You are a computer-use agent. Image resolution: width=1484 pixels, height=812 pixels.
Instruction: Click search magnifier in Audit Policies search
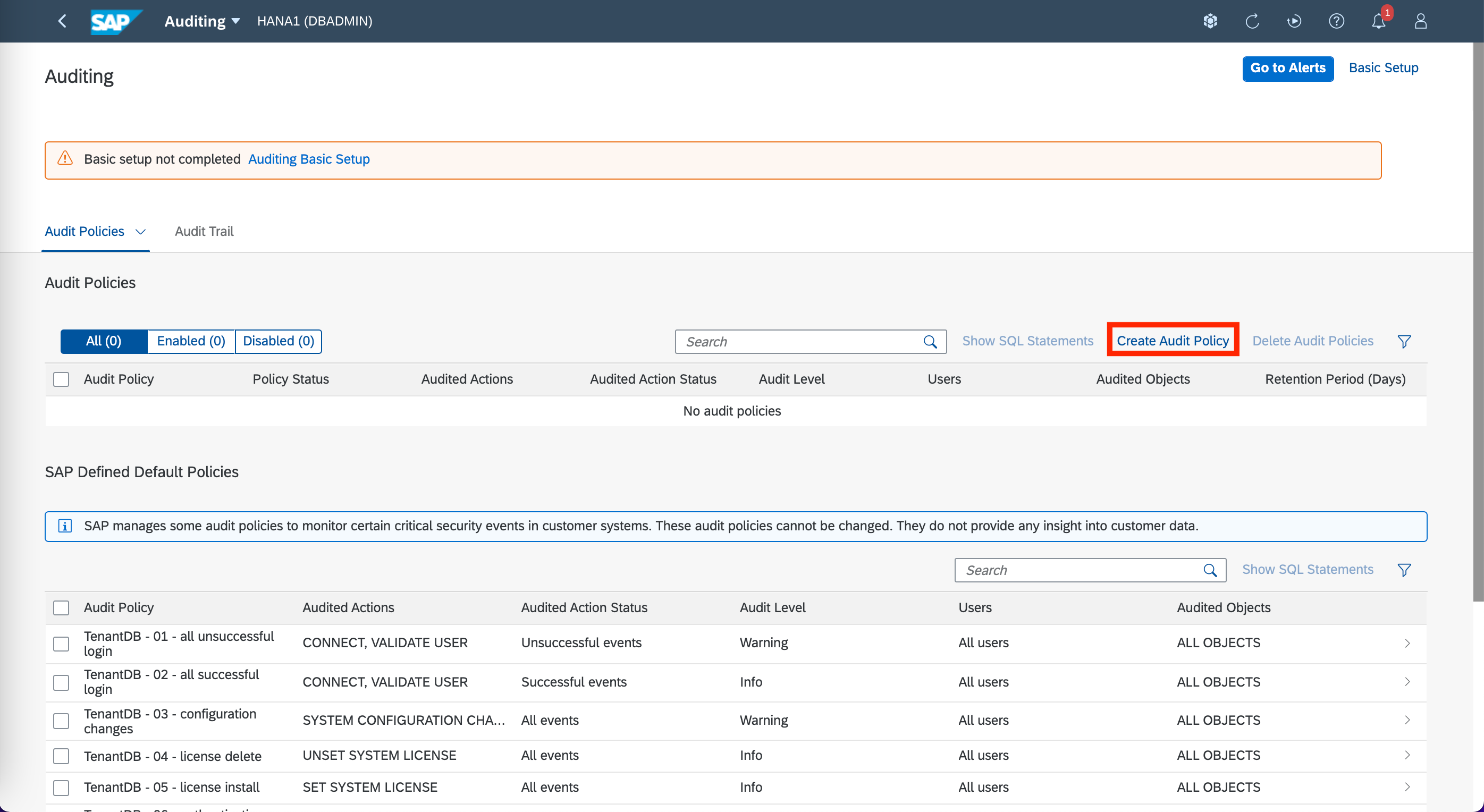coord(930,342)
